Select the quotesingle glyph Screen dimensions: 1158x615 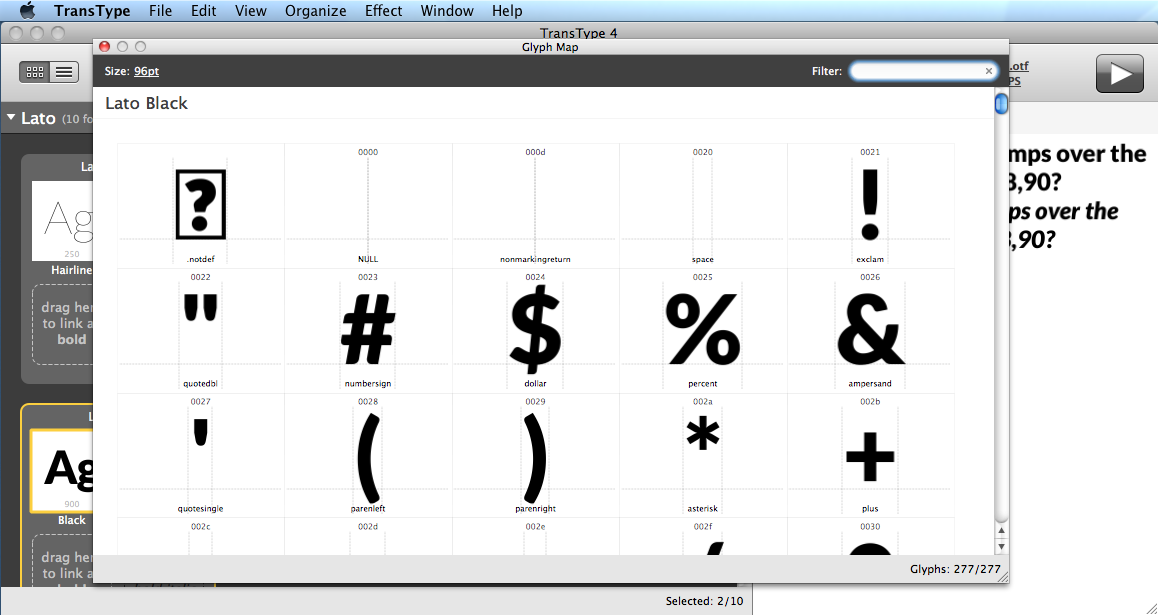(201, 455)
